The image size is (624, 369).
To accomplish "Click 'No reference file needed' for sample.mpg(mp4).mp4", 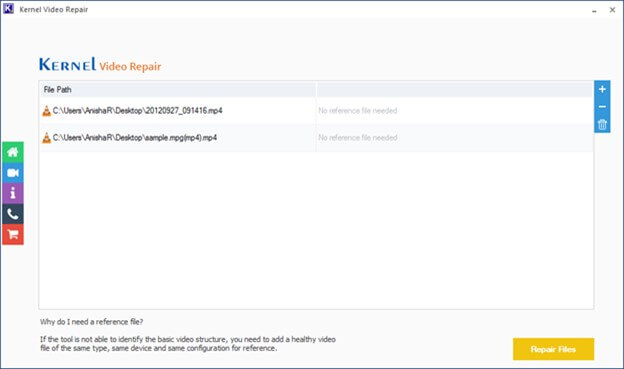I will pos(358,138).
